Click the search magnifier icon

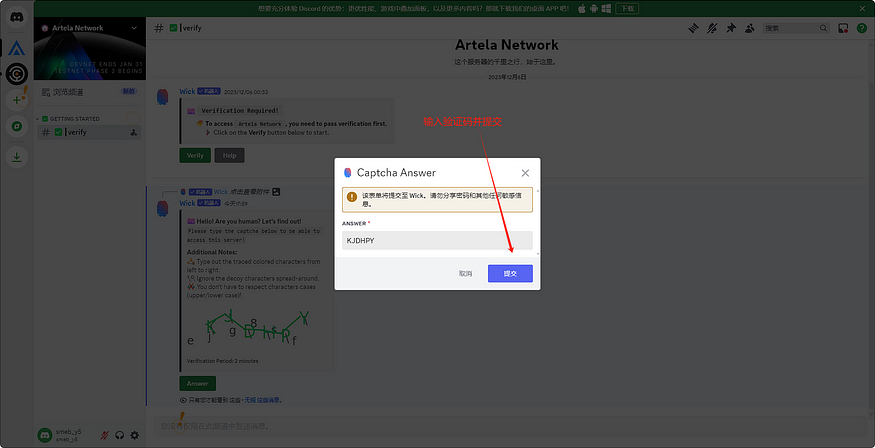pos(824,28)
